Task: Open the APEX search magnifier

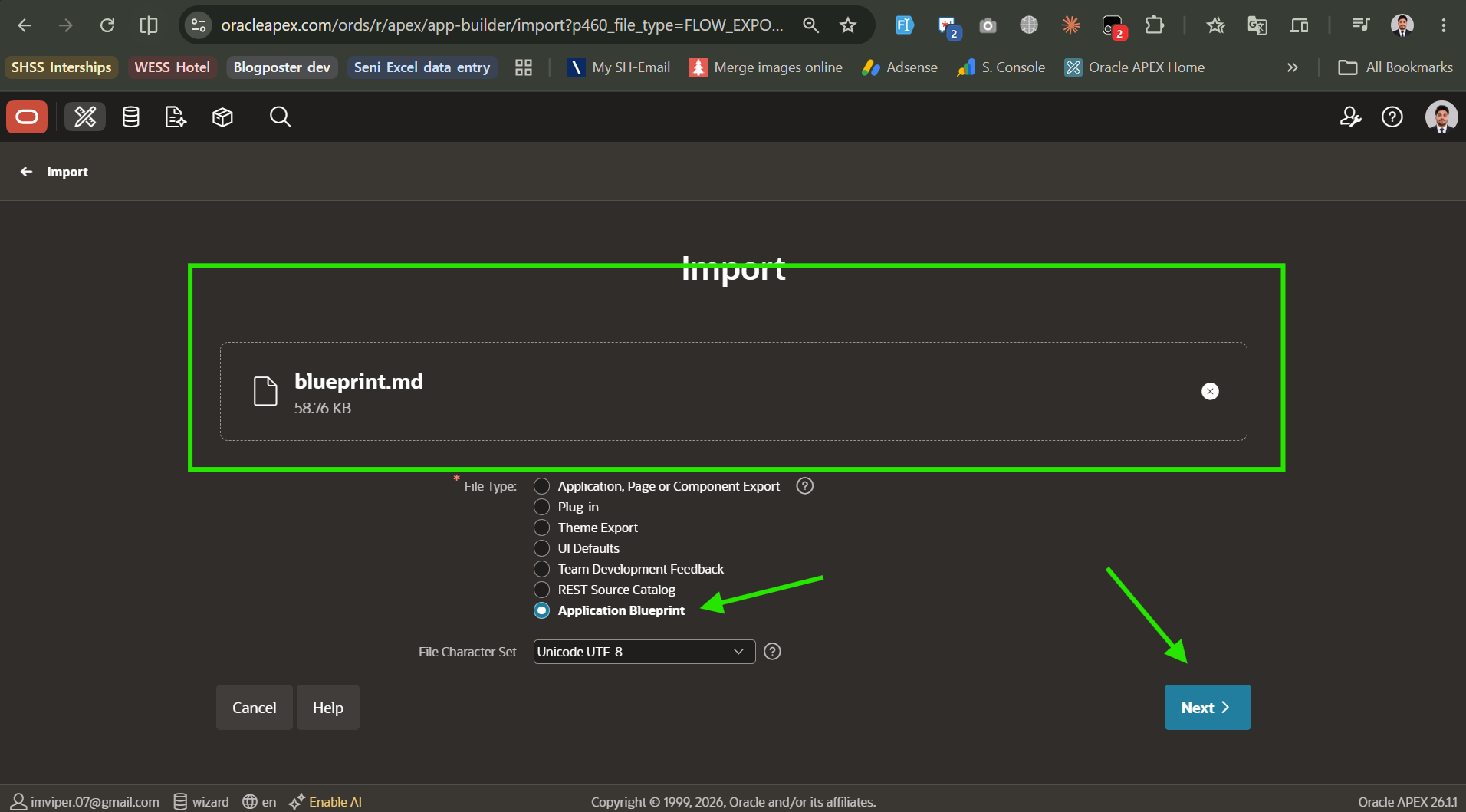Action: (281, 117)
